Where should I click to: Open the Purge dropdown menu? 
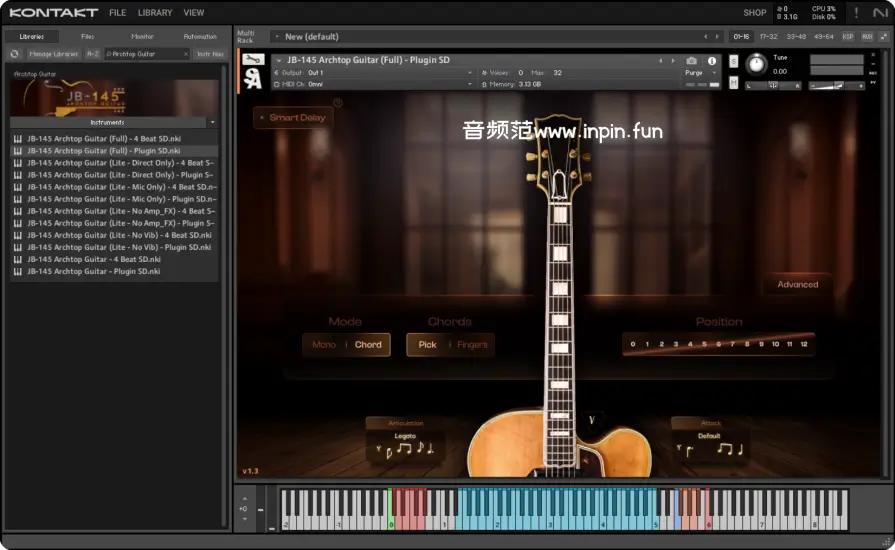point(699,73)
